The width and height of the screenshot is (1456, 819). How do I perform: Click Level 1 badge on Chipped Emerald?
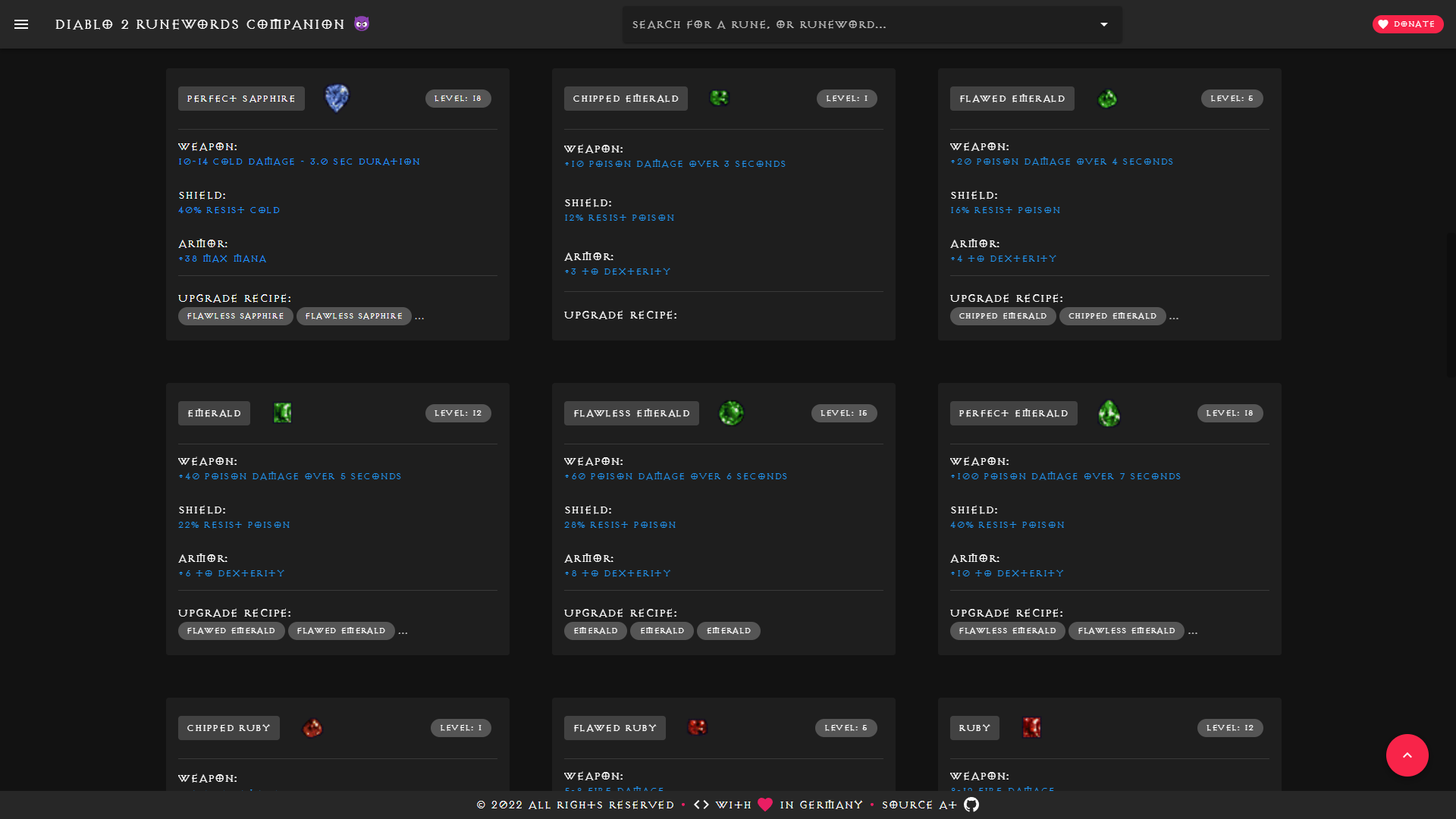tap(846, 99)
